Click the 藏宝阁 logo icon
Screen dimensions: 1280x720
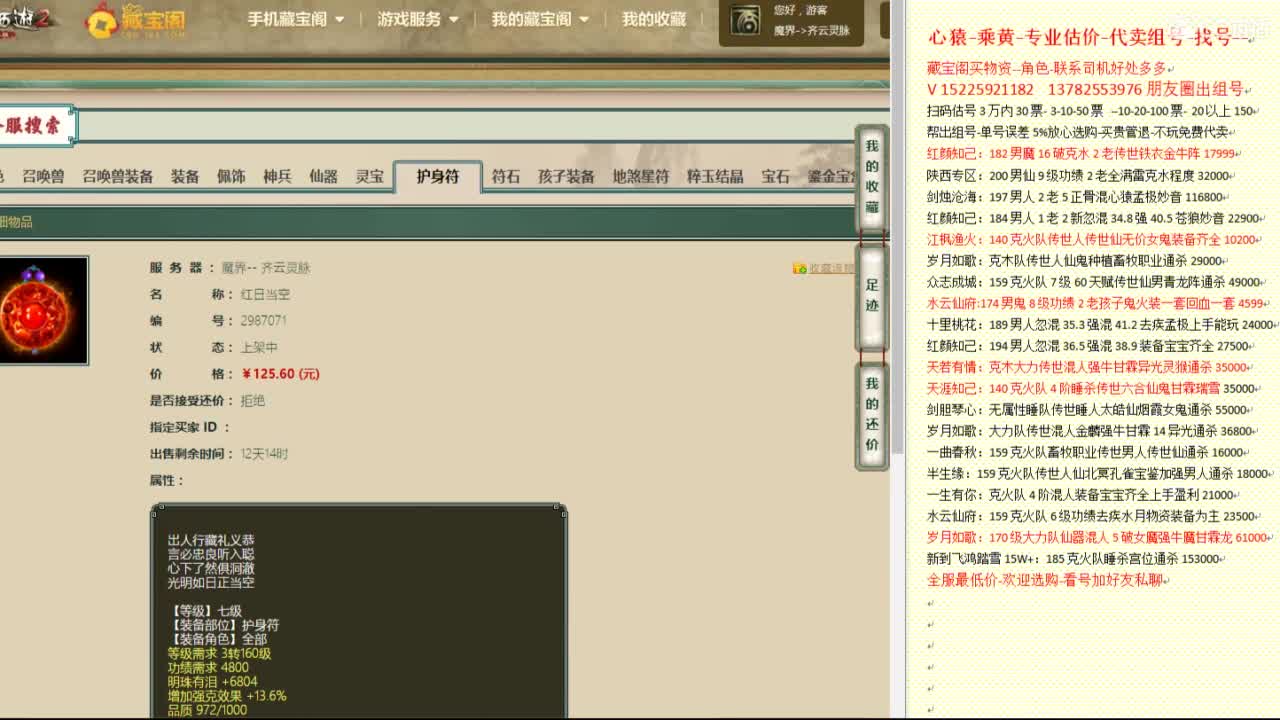click(135, 20)
